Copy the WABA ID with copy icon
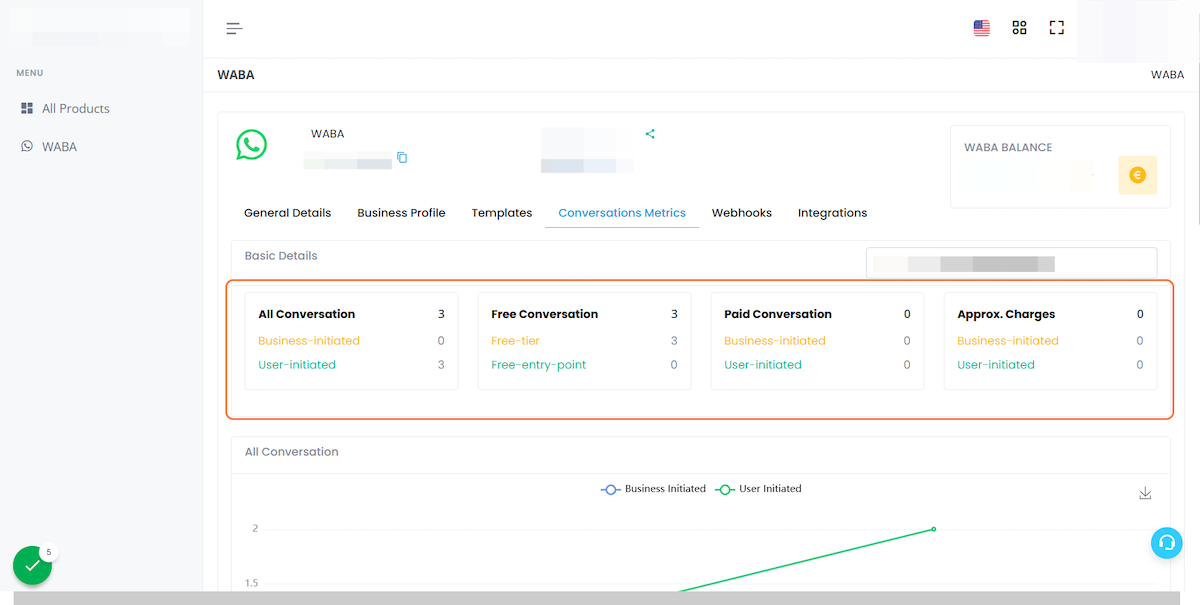Viewport: 1200px width, 605px height. [402, 158]
